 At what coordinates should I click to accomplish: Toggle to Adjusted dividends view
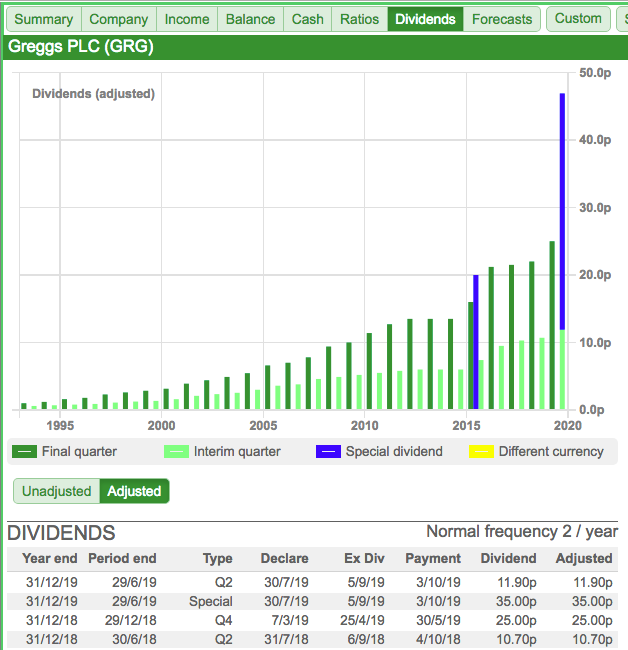[134, 491]
